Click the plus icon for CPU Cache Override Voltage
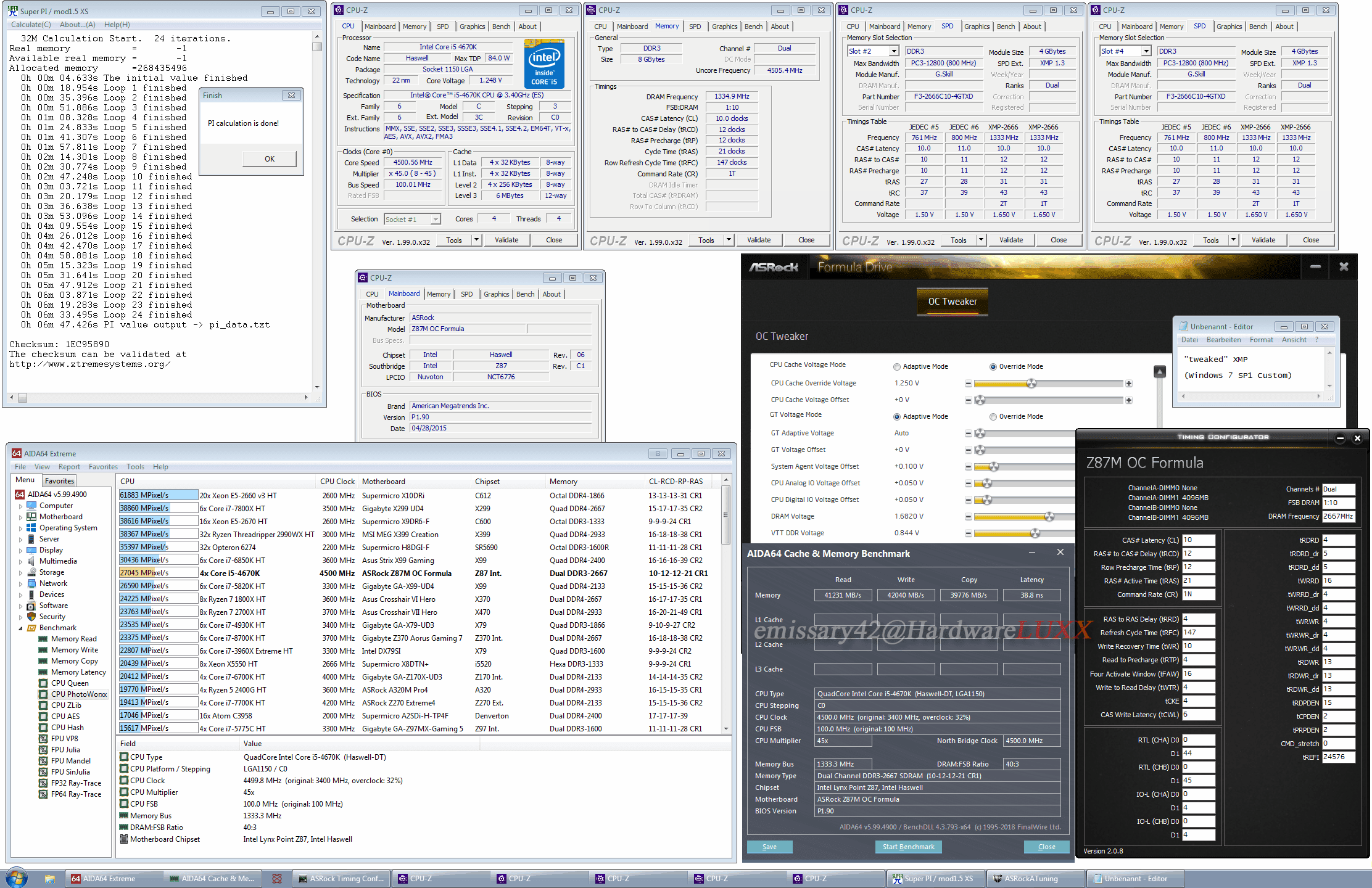 (x=1128, y=384)
